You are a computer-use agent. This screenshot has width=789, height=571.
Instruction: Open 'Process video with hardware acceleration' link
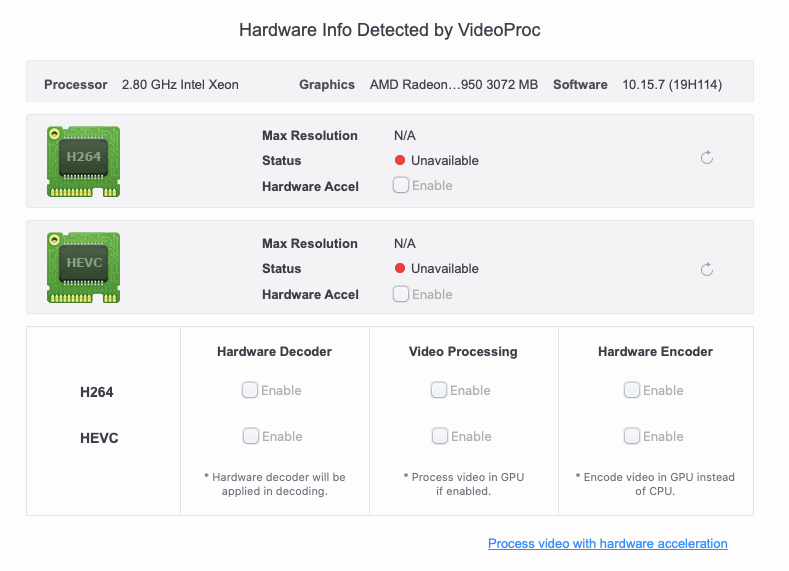pyautogui.click(x=607, y=544)
